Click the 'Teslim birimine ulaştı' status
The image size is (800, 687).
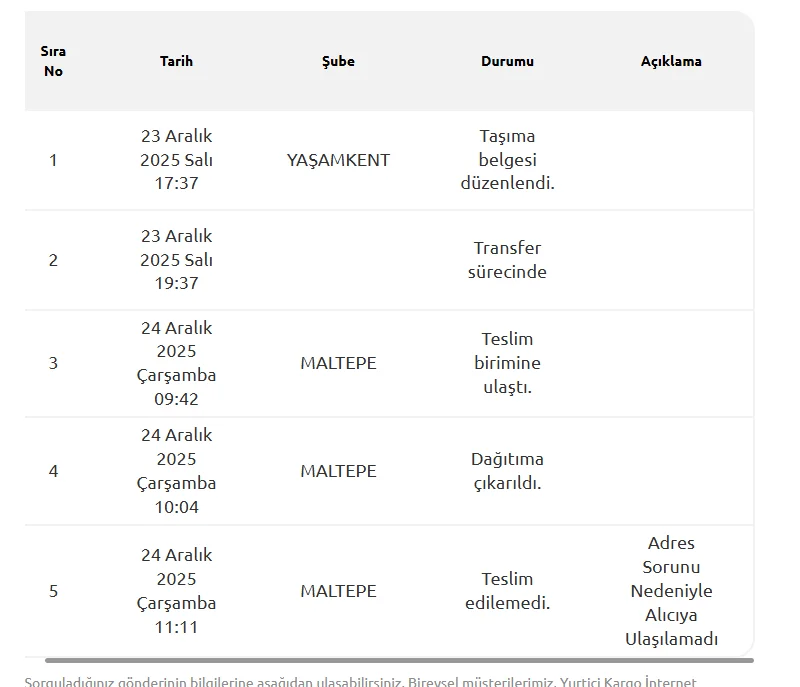pyautogui.click(x=507, y=363)
